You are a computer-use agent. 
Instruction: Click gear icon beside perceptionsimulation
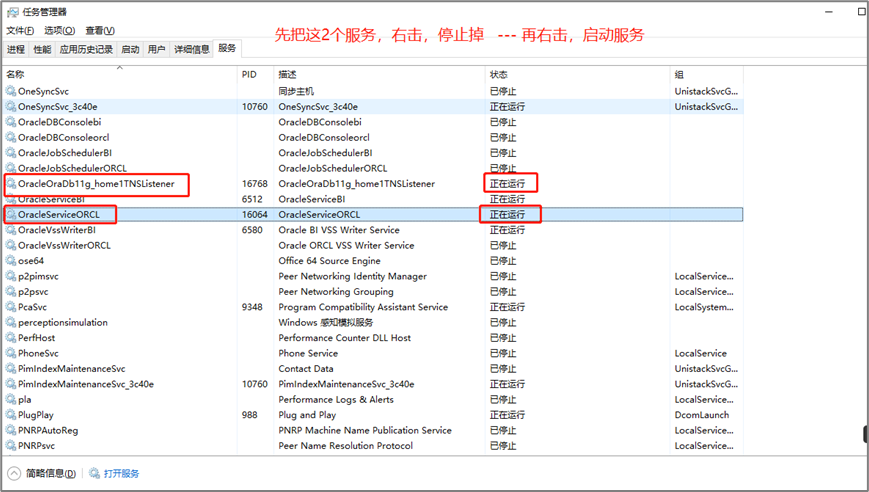(11, 322)
